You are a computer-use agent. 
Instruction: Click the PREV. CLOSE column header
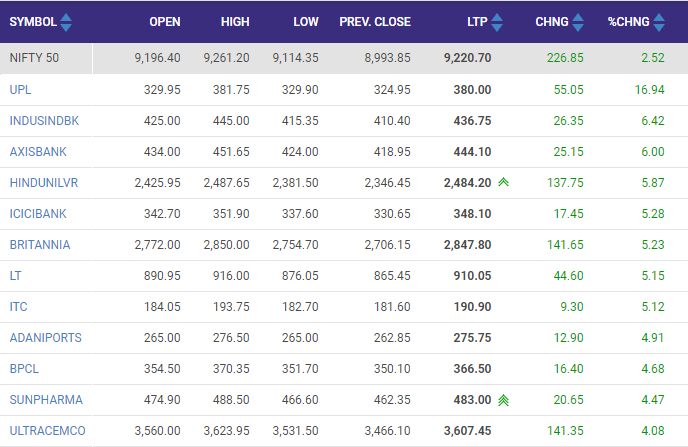pyautogui.click(x=375, y=21)
